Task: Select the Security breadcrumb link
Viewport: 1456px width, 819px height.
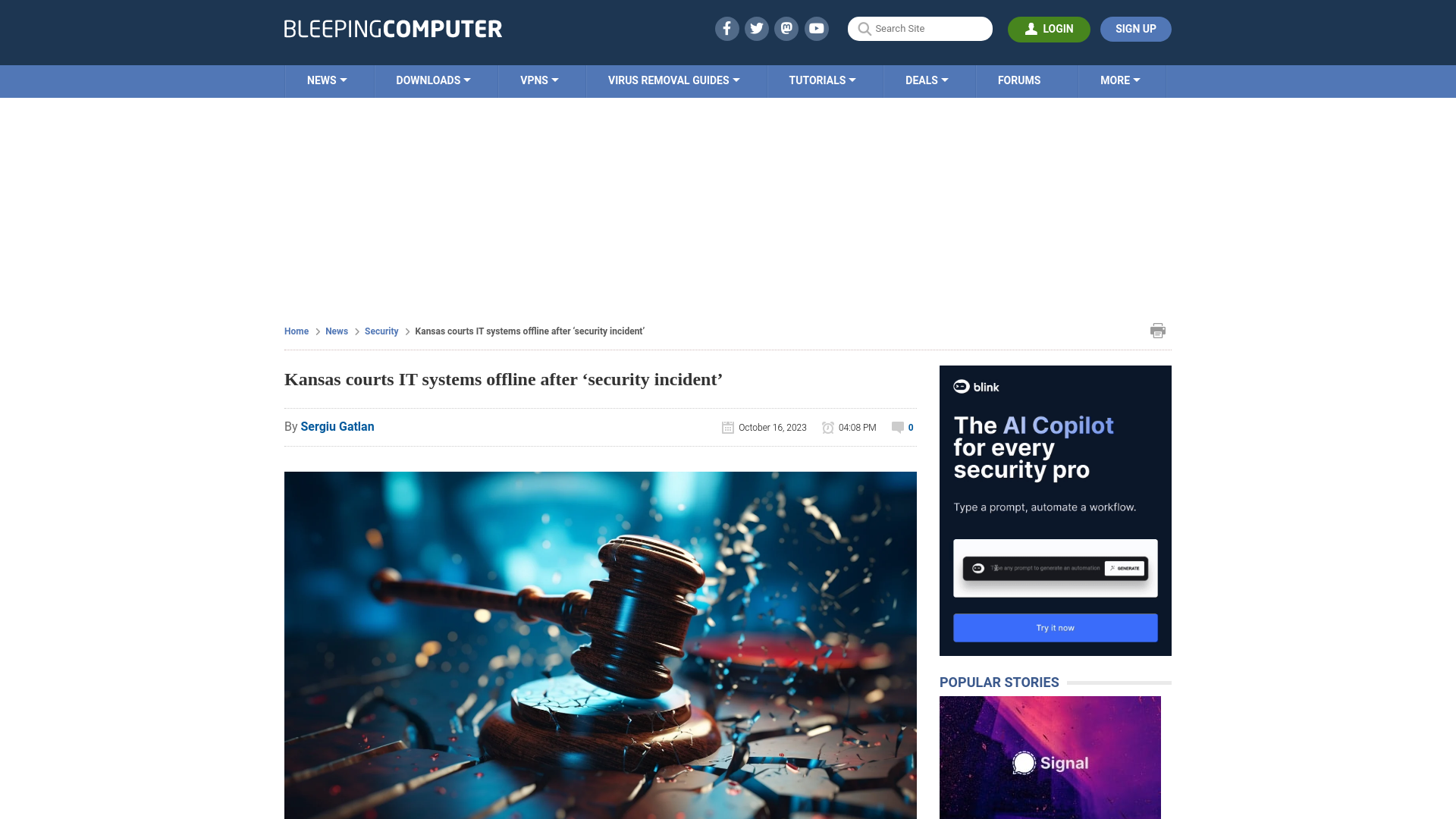Action: [x=381, y=331]
